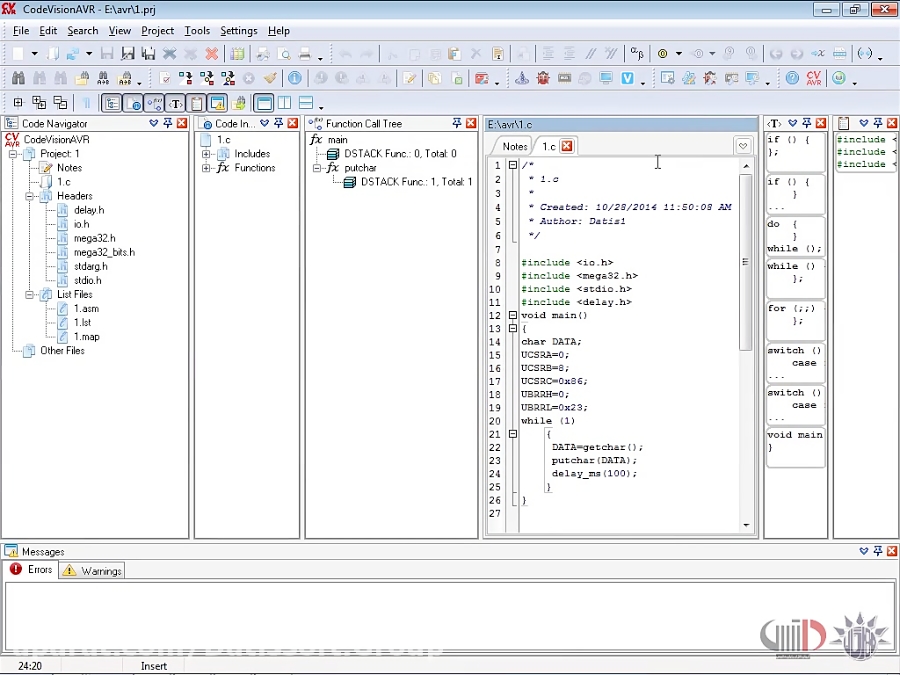Open Code Navigator panel dropdown arrow

153,123
